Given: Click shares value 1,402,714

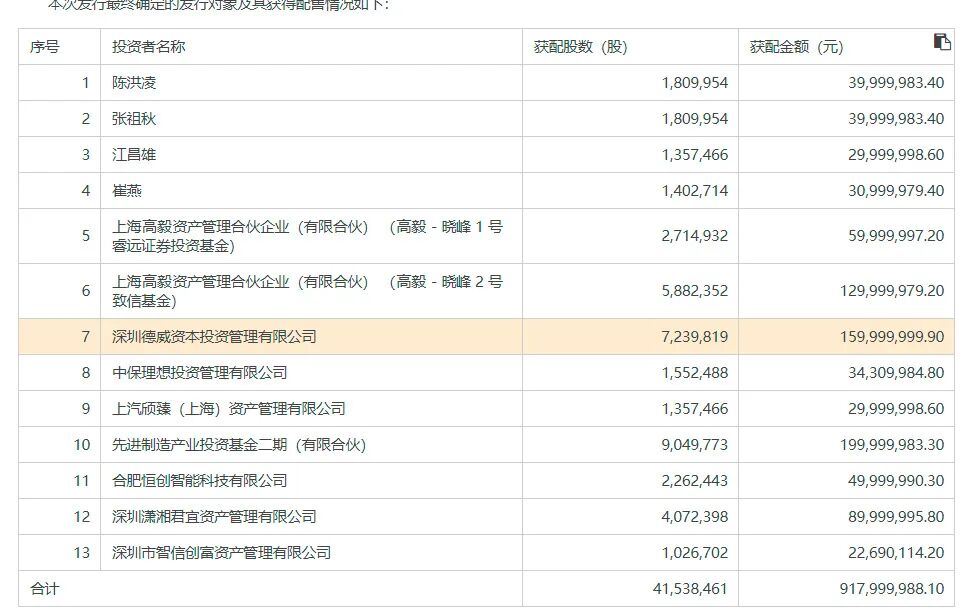Looking at the screenshot, I should coord(694,191).
